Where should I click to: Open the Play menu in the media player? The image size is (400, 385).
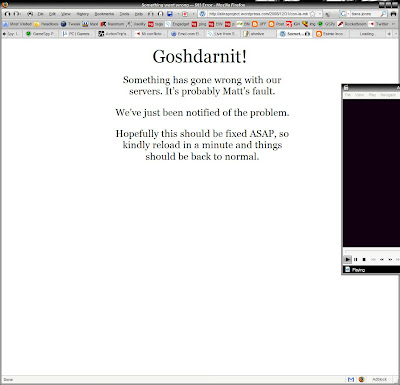[x=372, y=95]
